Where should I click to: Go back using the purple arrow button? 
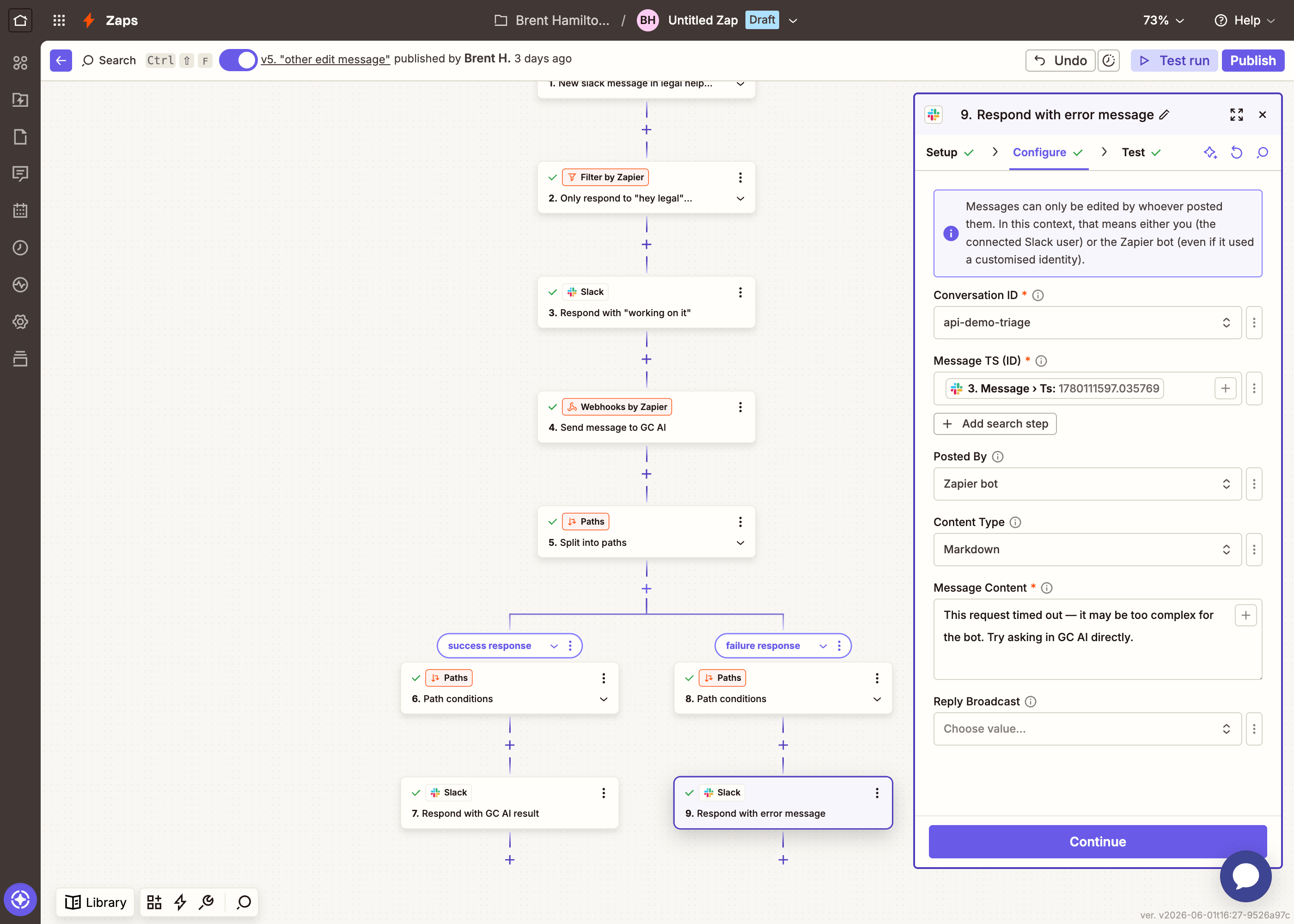(x=61, y=60)
